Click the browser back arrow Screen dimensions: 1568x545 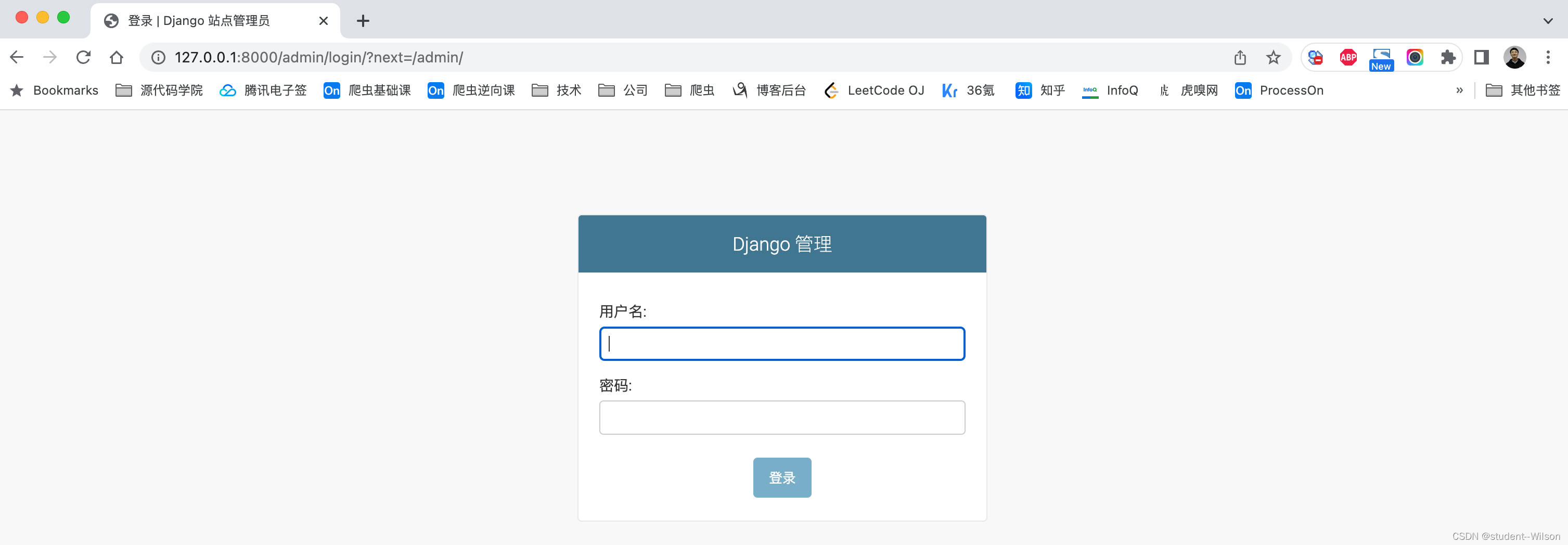17,57
